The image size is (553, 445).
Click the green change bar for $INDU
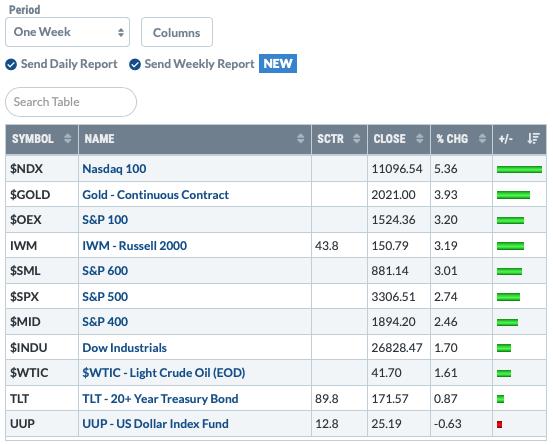[504, 348]
